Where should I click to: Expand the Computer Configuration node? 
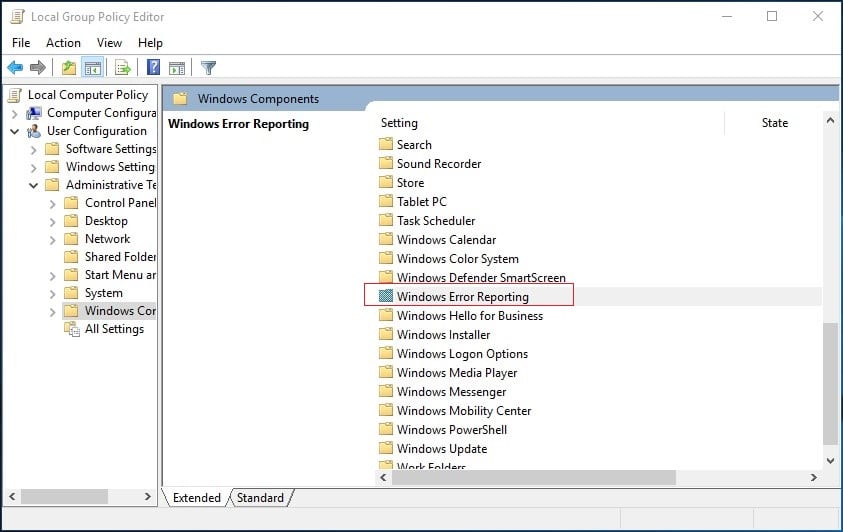(15, 114)
